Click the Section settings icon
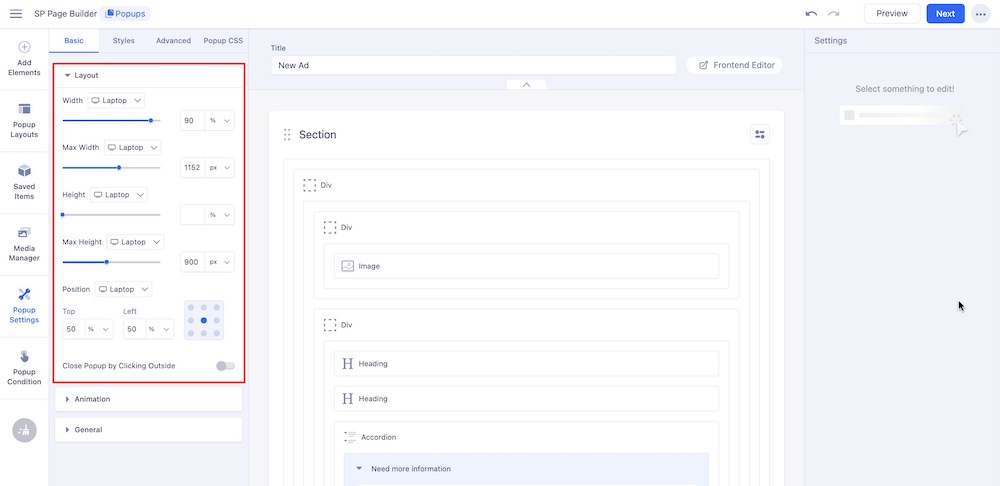 (760, 135)
